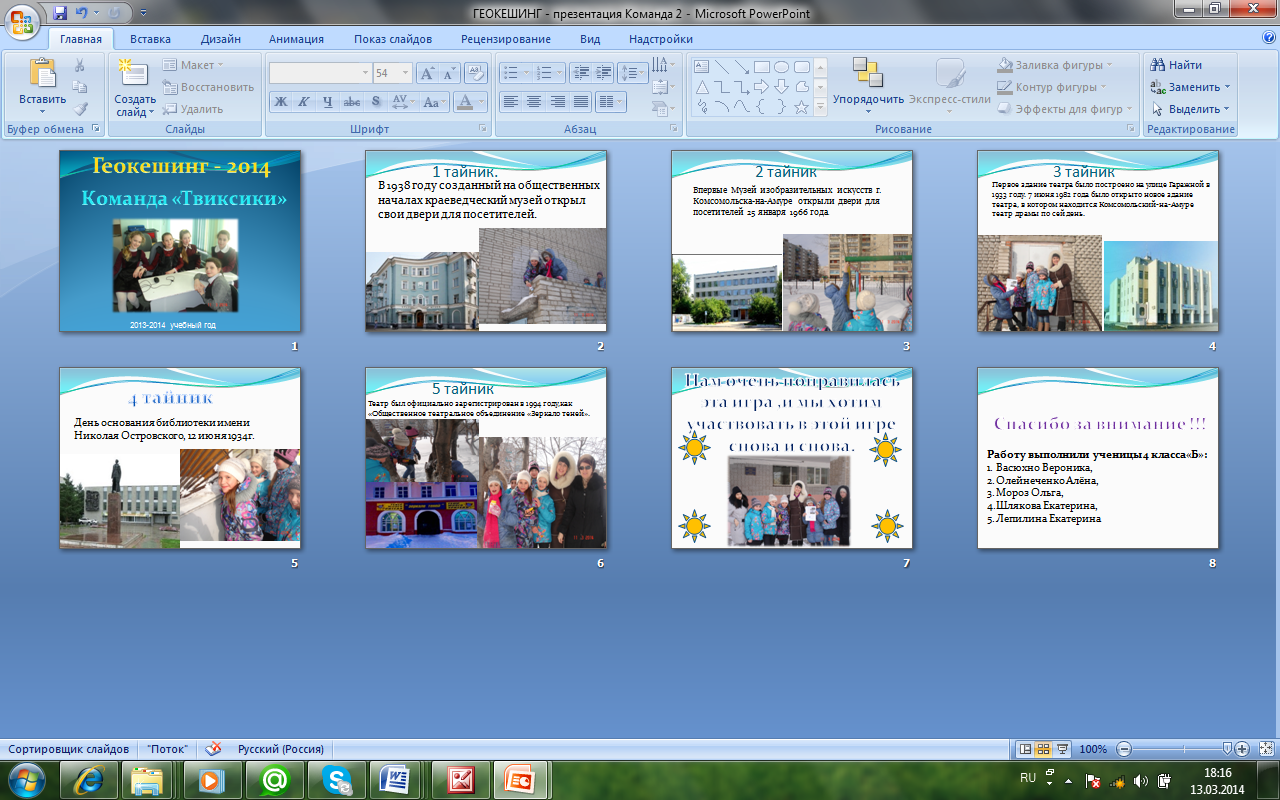Choose the isosceles triangle shape
Image resolution: width=1280 pixels, height=800 pixels.
tap(702, 87)
